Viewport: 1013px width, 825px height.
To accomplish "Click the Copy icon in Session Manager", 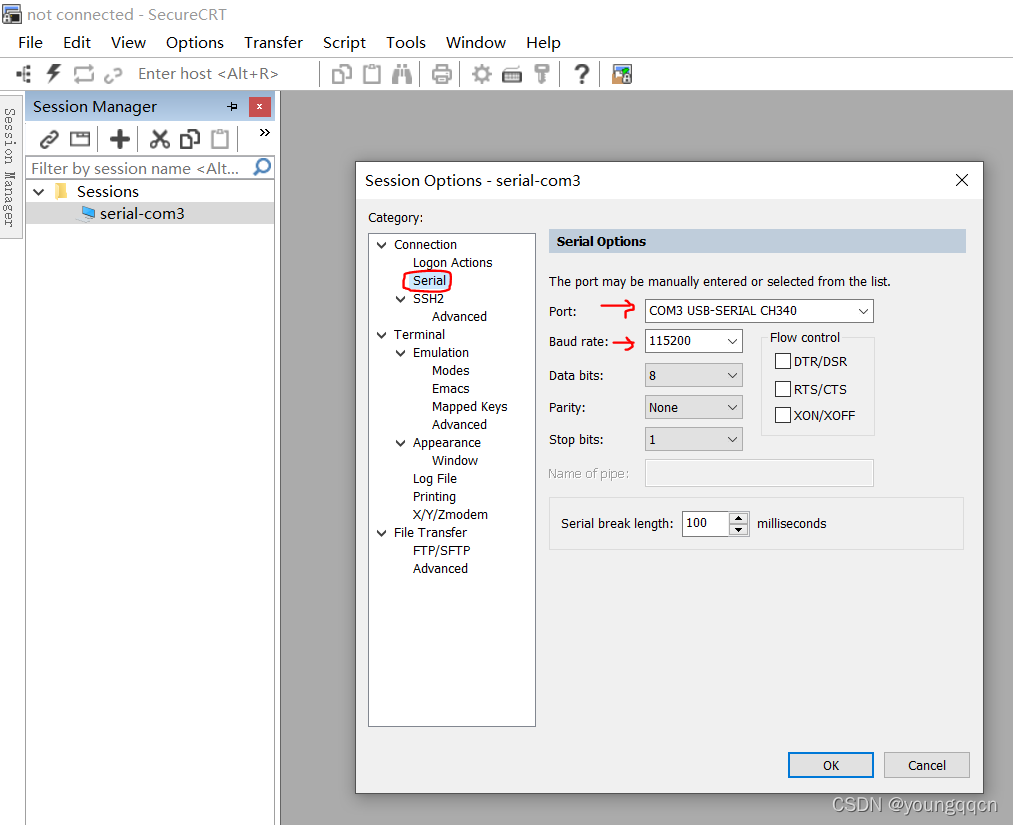I will click(190, 139).
